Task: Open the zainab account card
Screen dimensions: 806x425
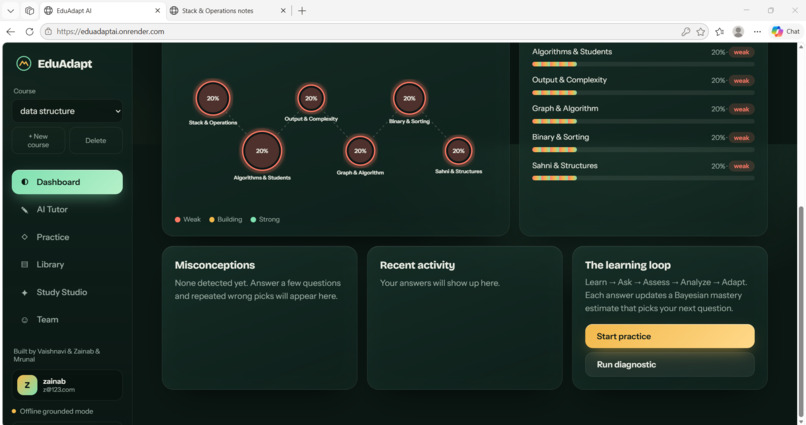Action: pos(67,385)
